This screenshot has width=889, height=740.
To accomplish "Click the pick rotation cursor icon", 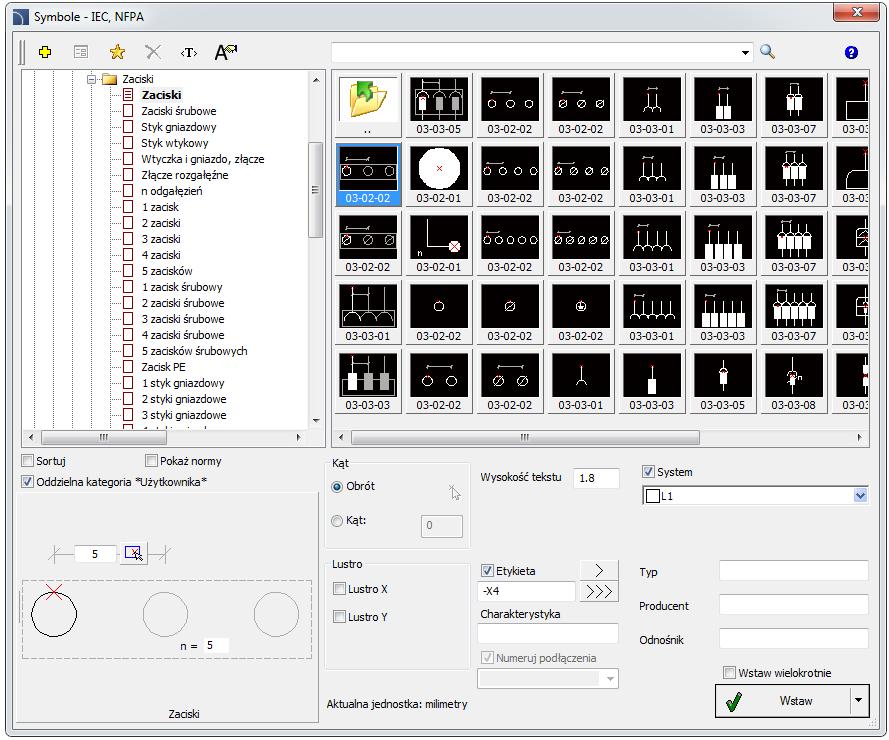I will [x=455, y=492].
